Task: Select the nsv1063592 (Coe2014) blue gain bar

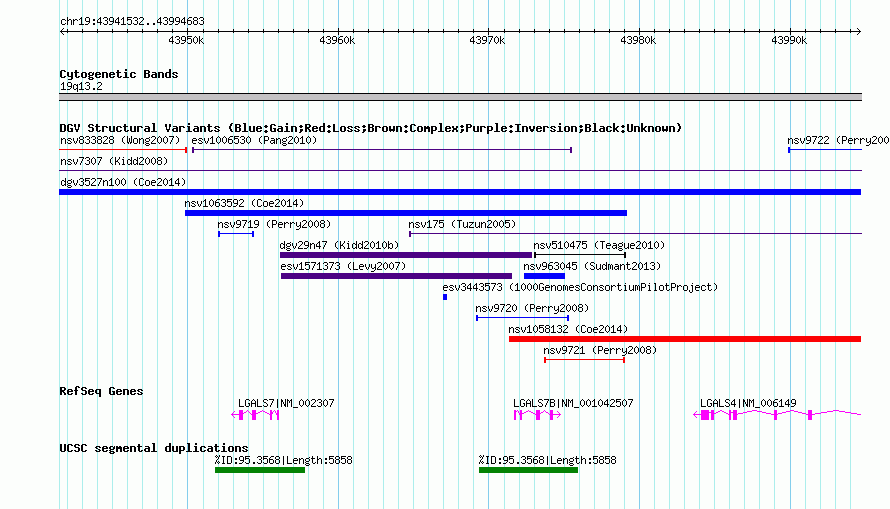Action: point(406,213)
